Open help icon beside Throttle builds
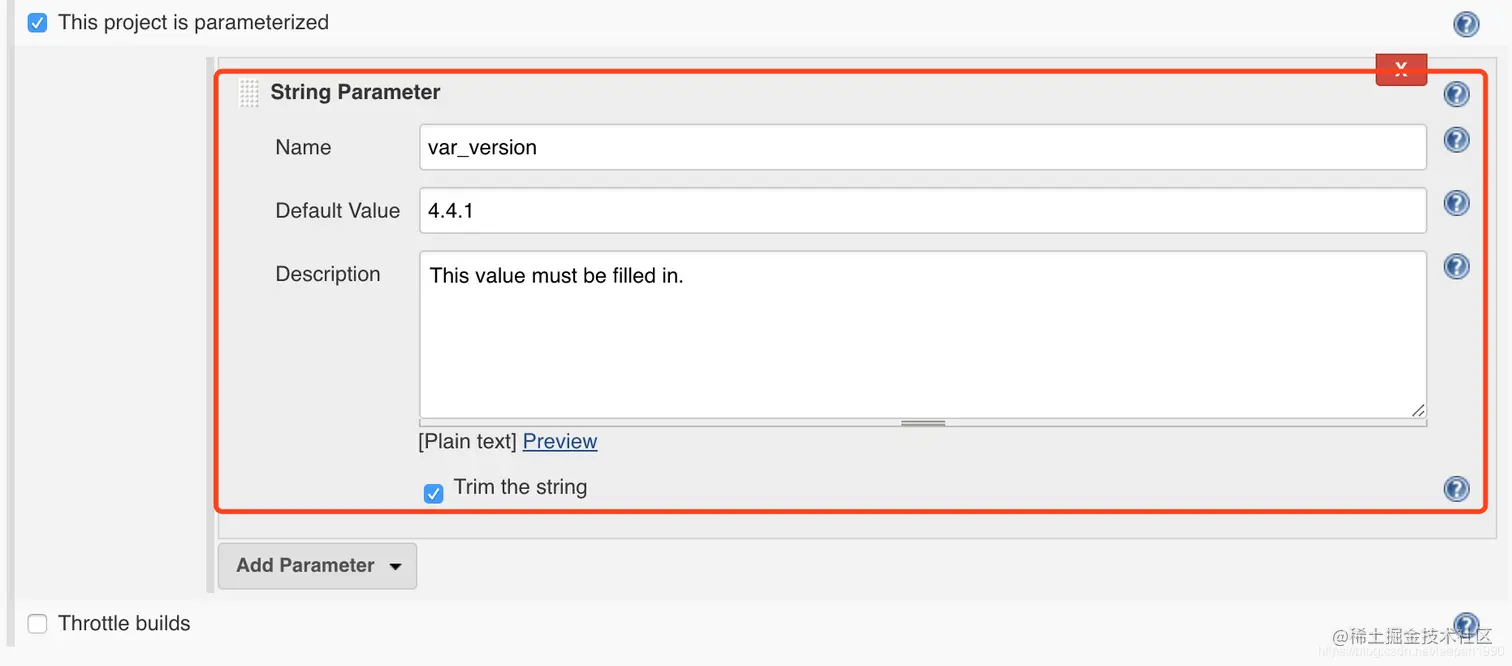Viewport: 1512px width, 666px height. tap(1466, 624)
